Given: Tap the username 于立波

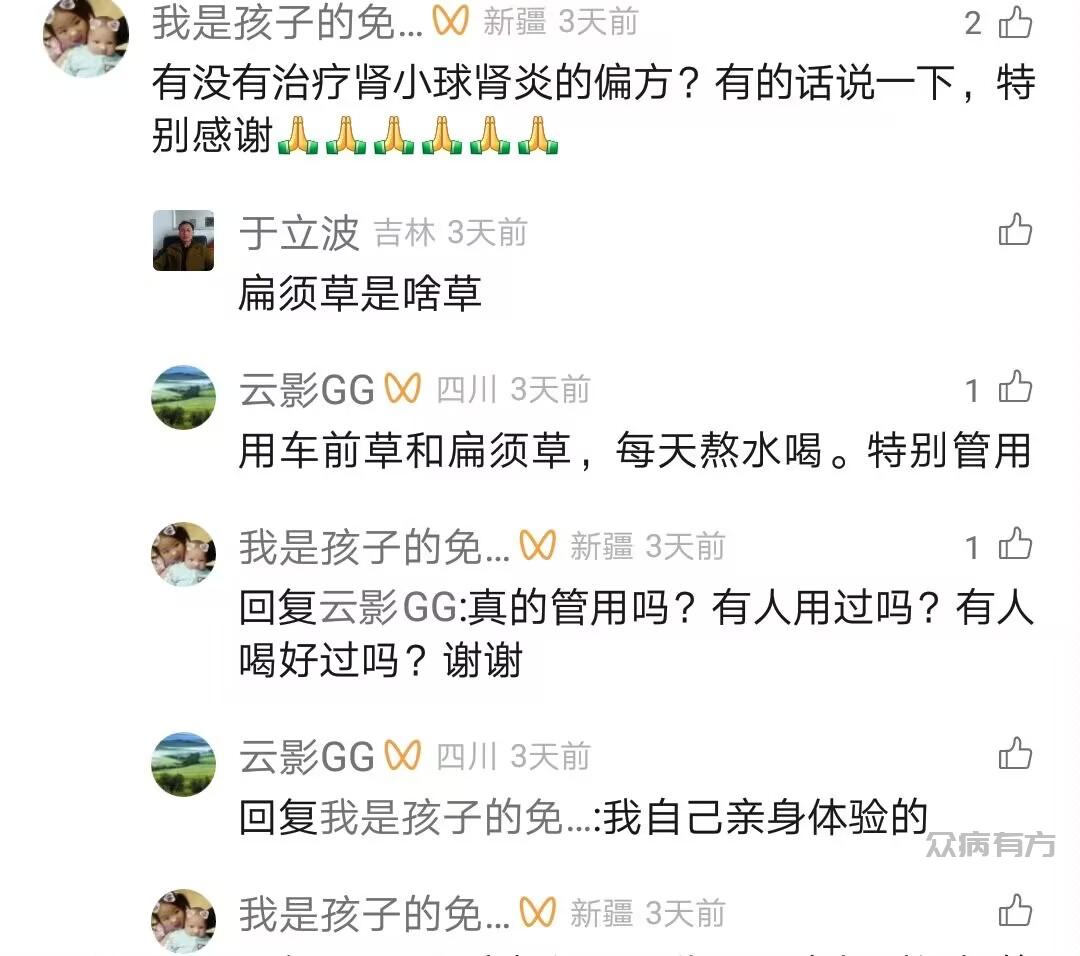Looking at the screenshot, I should 299,232.
